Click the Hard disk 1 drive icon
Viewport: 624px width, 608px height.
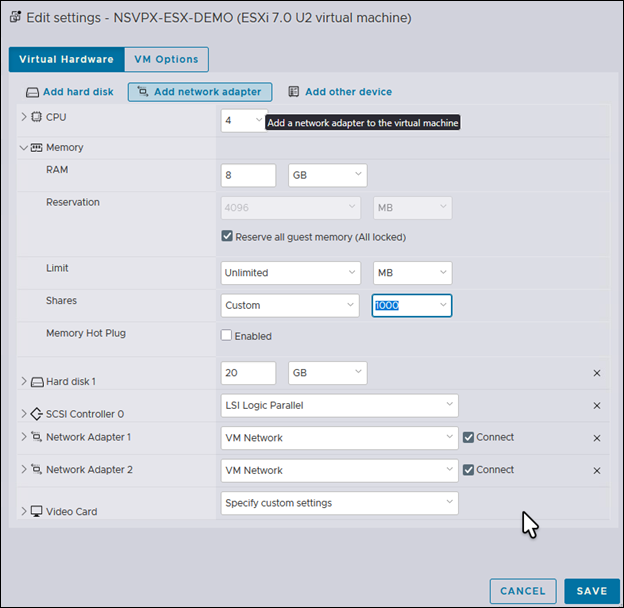(37, 382)
